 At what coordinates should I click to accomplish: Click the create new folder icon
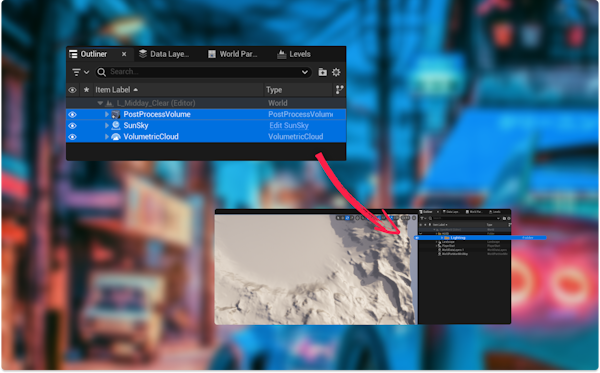click(x=323, y=72)
